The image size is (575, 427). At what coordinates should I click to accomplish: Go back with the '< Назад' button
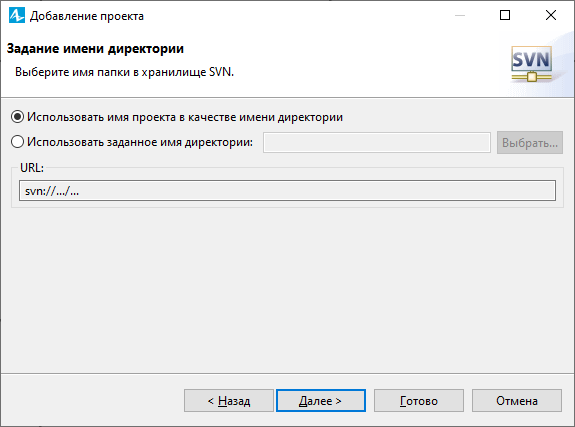coord(229,401)
